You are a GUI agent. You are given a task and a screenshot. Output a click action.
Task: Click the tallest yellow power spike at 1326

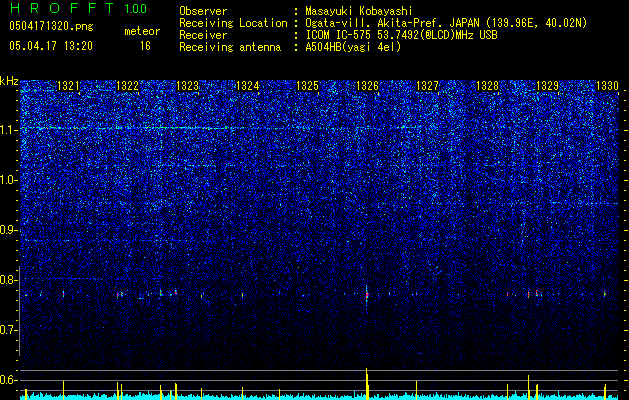point(367,384)
